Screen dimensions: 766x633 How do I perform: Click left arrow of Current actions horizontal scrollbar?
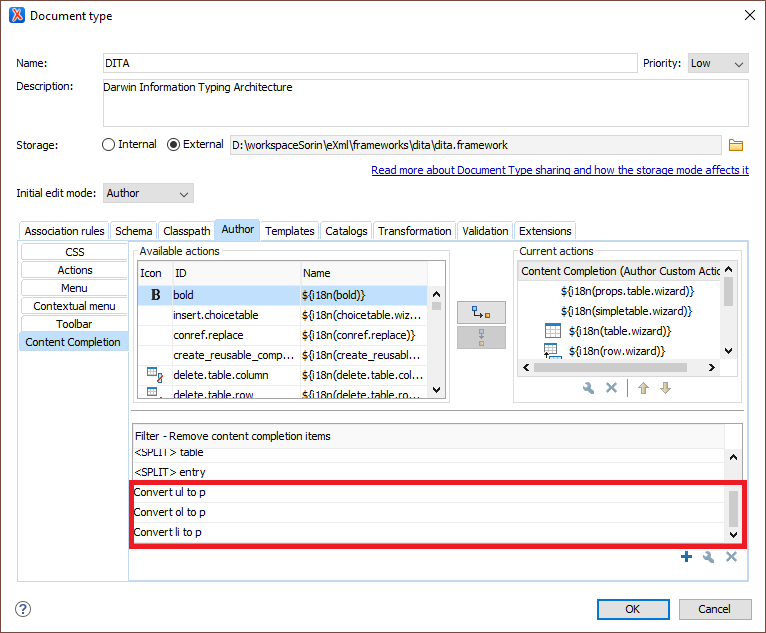point(526,367)
